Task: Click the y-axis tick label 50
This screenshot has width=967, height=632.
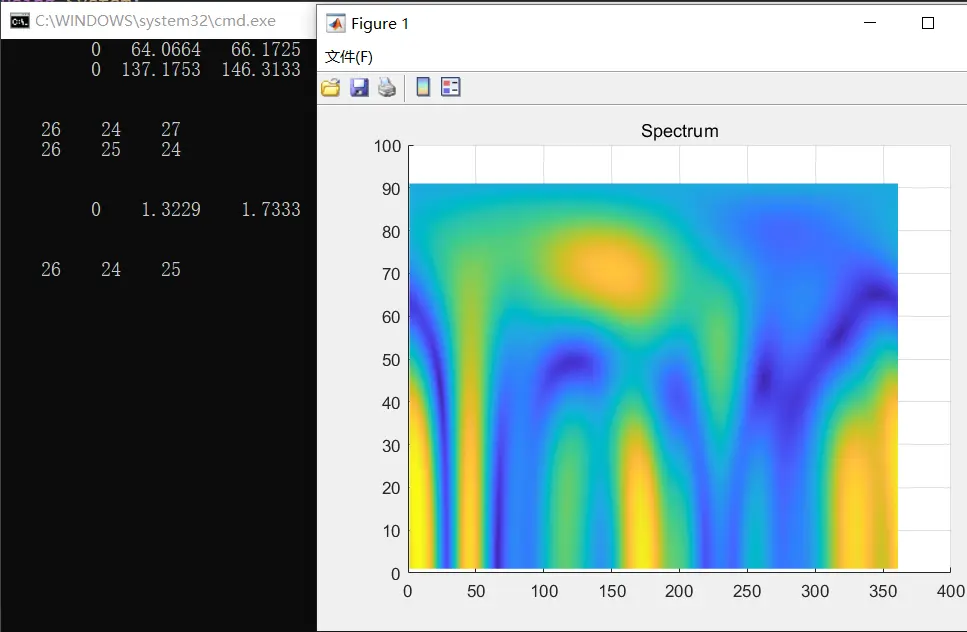Action: pos(391,360)
